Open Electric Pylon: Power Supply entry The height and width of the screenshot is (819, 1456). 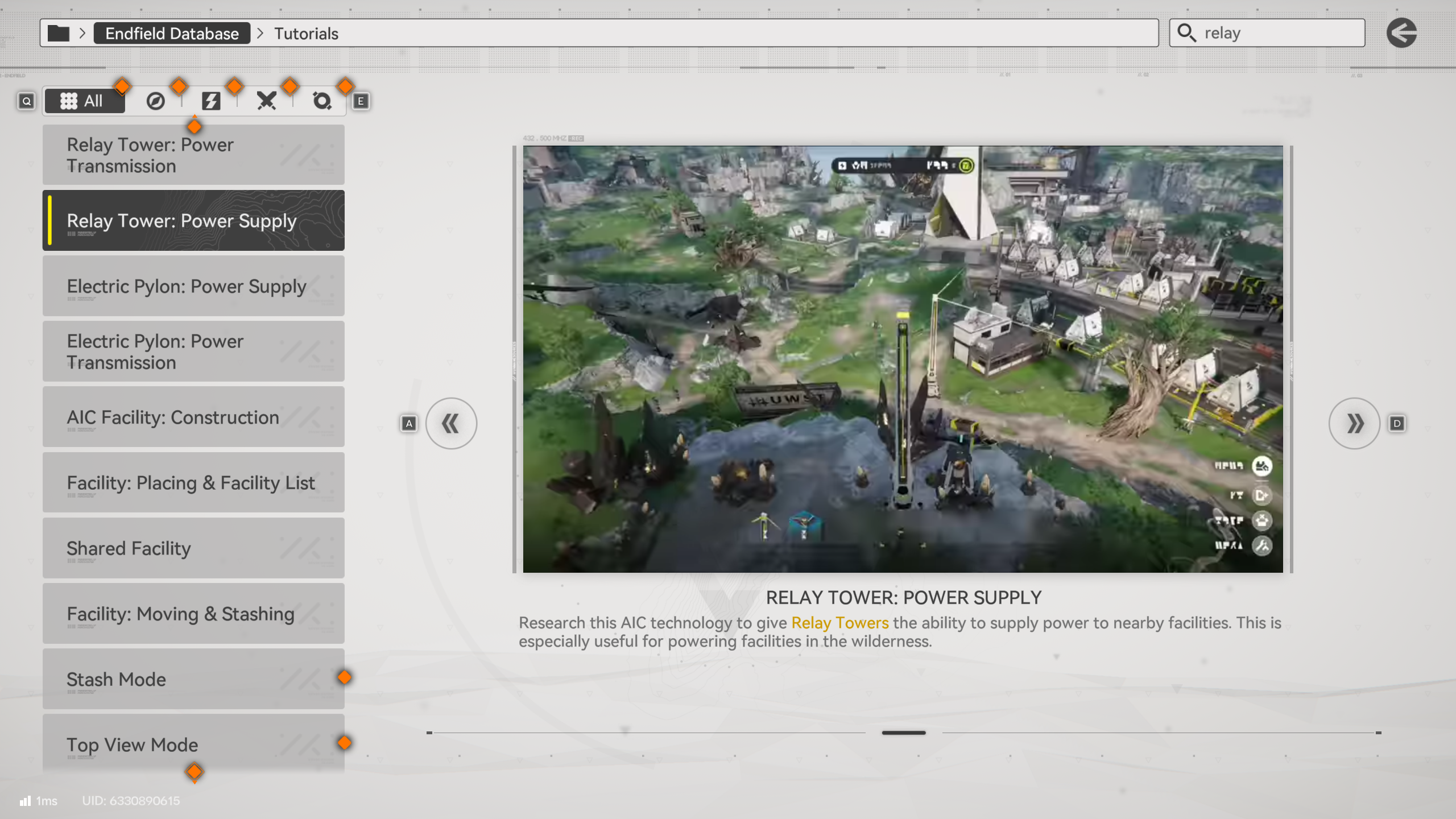193,286
